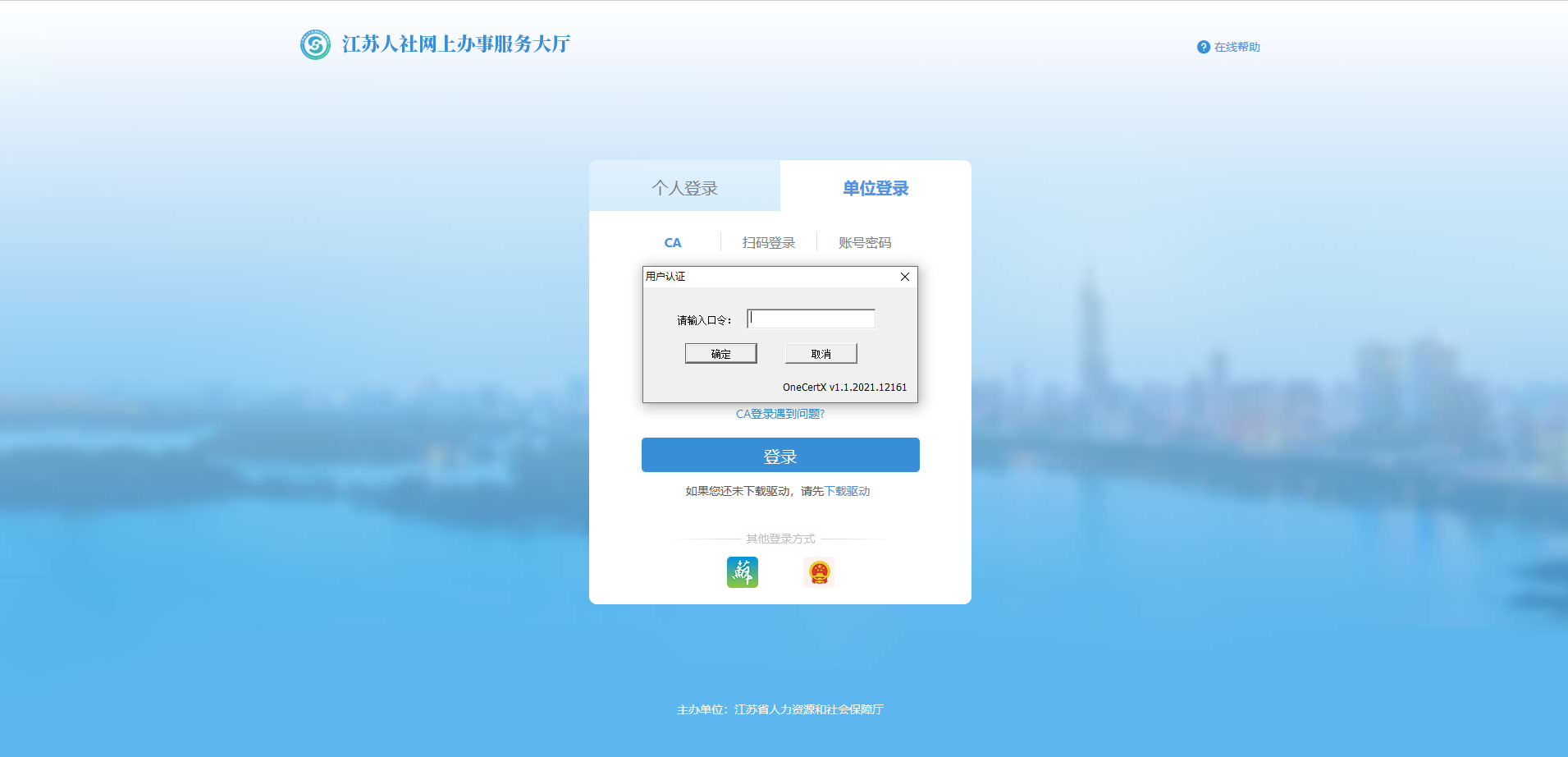
Task: Open the 在线帮助 help link
Action: [x=1237, y=47]
